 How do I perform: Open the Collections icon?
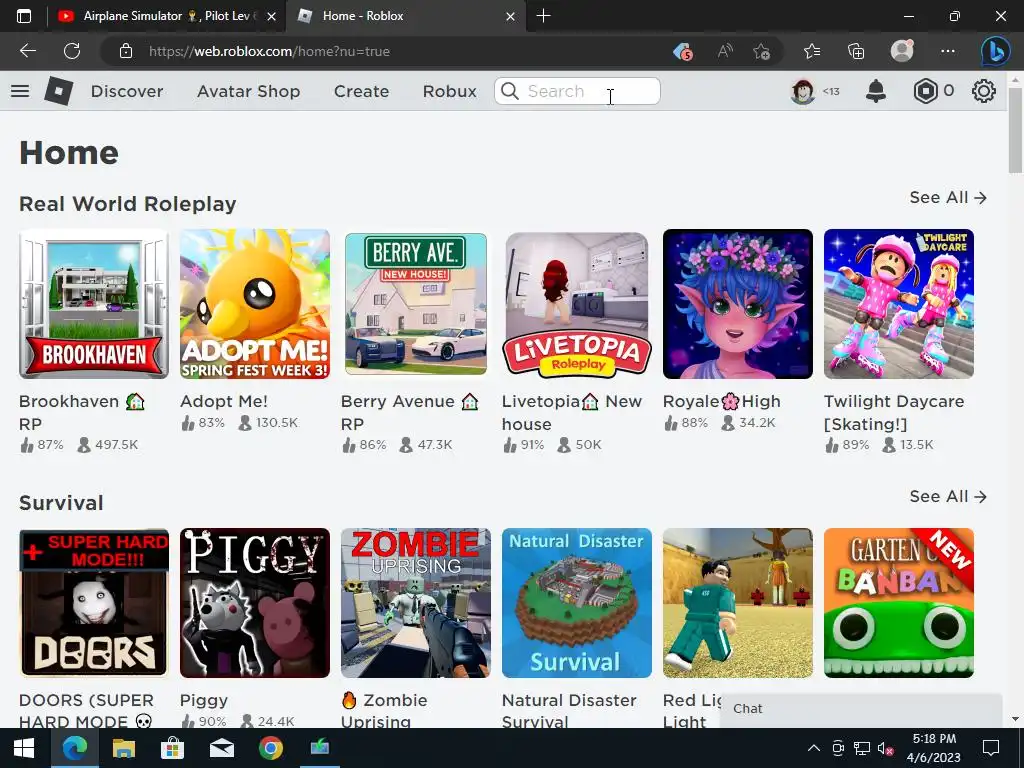[x=856, y=51]
